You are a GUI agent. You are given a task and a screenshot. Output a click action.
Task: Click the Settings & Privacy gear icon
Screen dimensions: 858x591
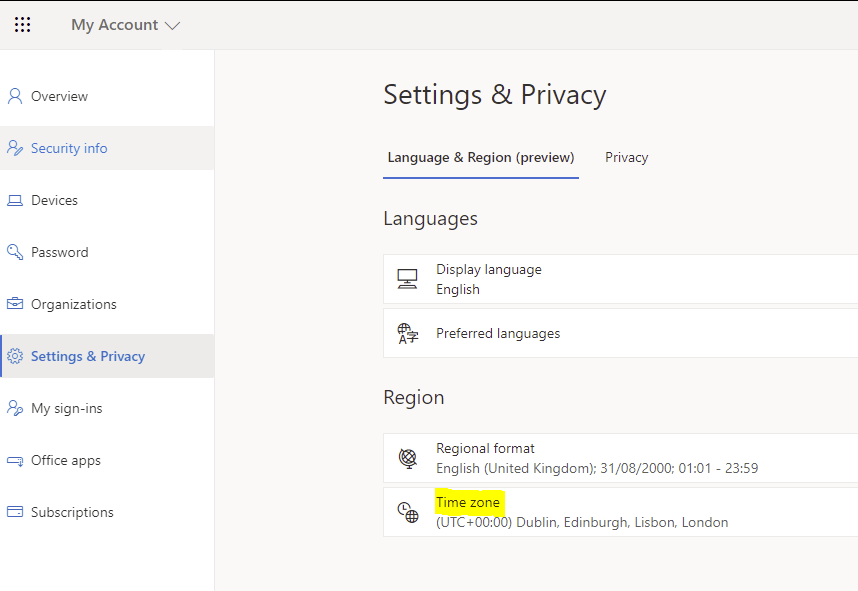pyautogui.click(x=15, y=356)
